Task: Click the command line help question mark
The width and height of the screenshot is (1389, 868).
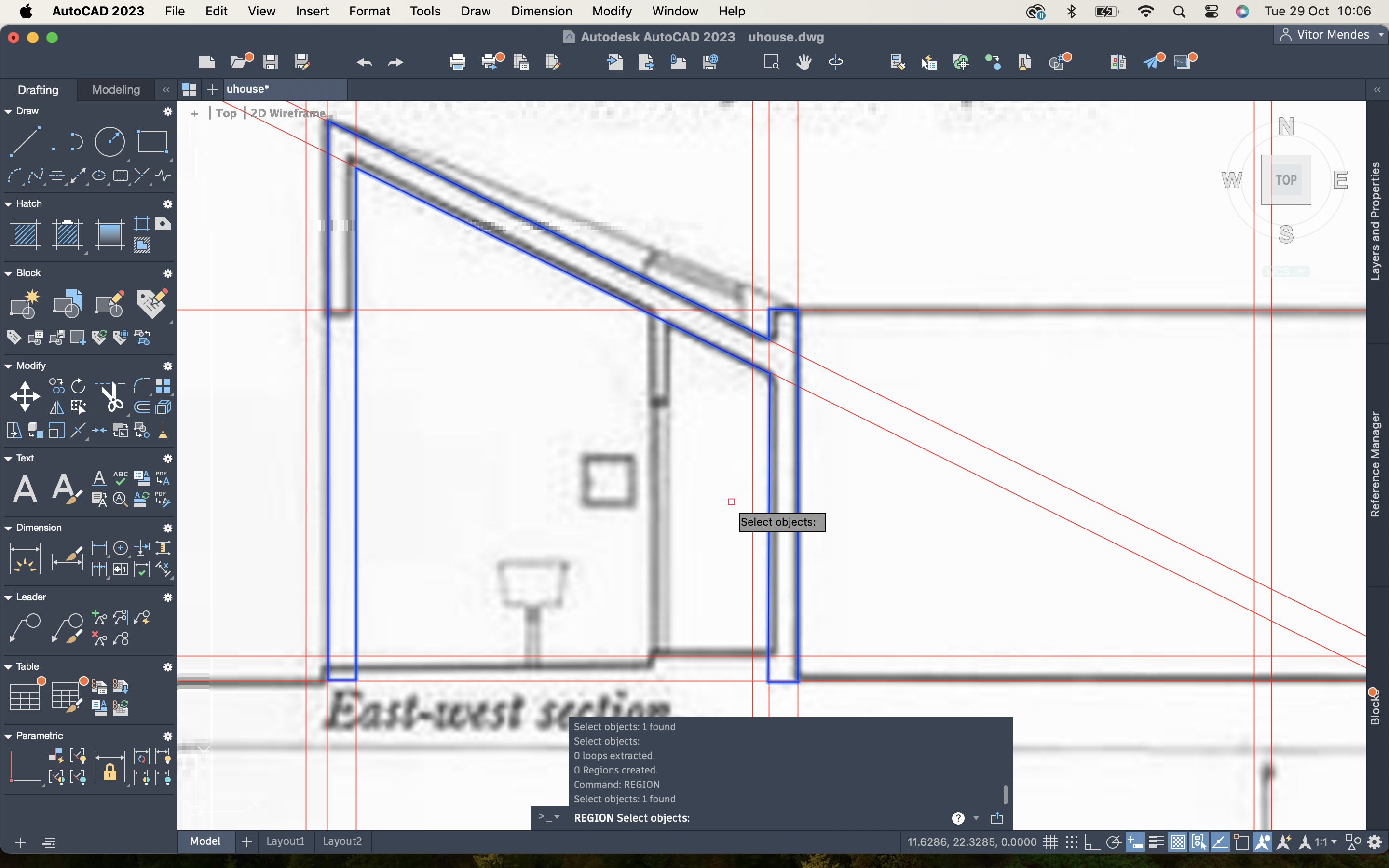Action: [958, 818]
